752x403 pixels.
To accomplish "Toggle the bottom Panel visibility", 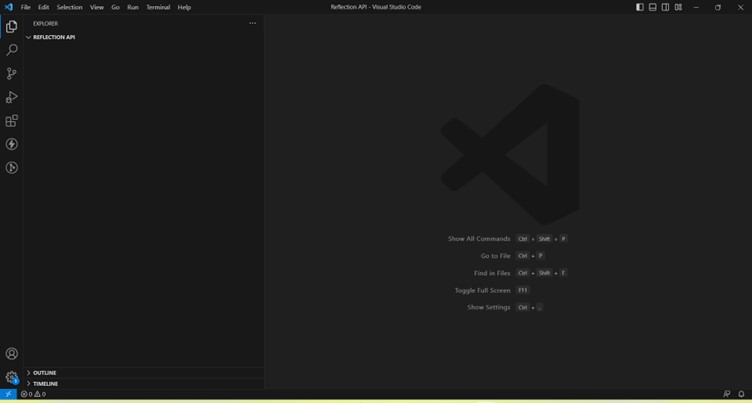I will pos(653,7).
